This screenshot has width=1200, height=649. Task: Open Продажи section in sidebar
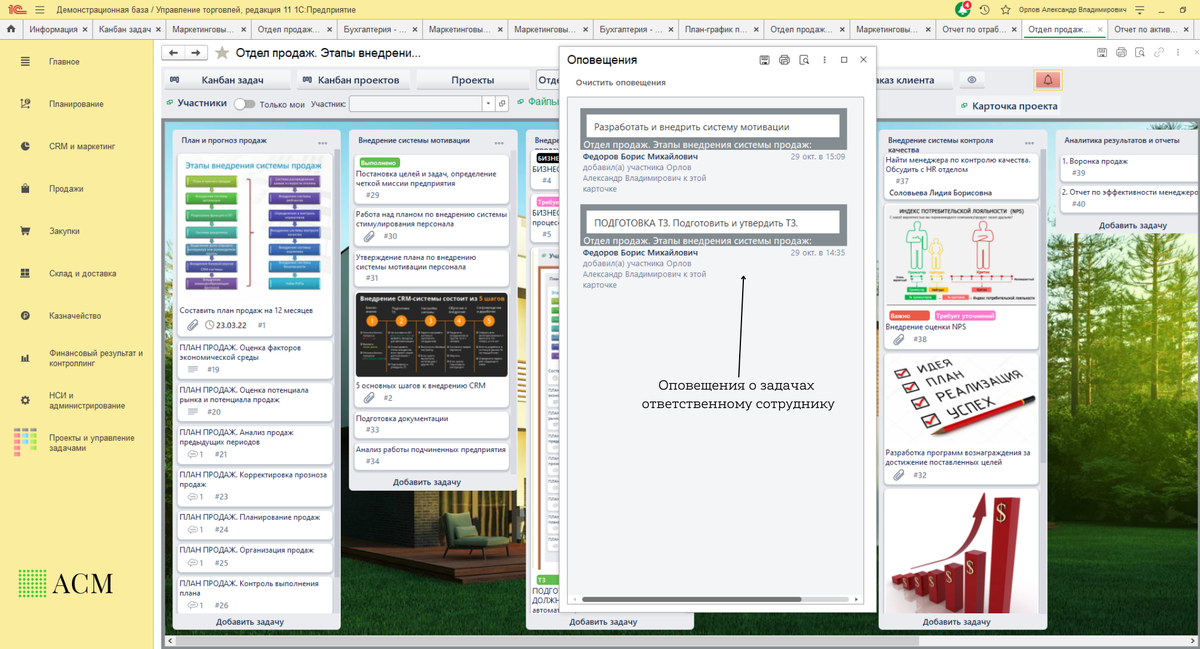click(66, 189)
